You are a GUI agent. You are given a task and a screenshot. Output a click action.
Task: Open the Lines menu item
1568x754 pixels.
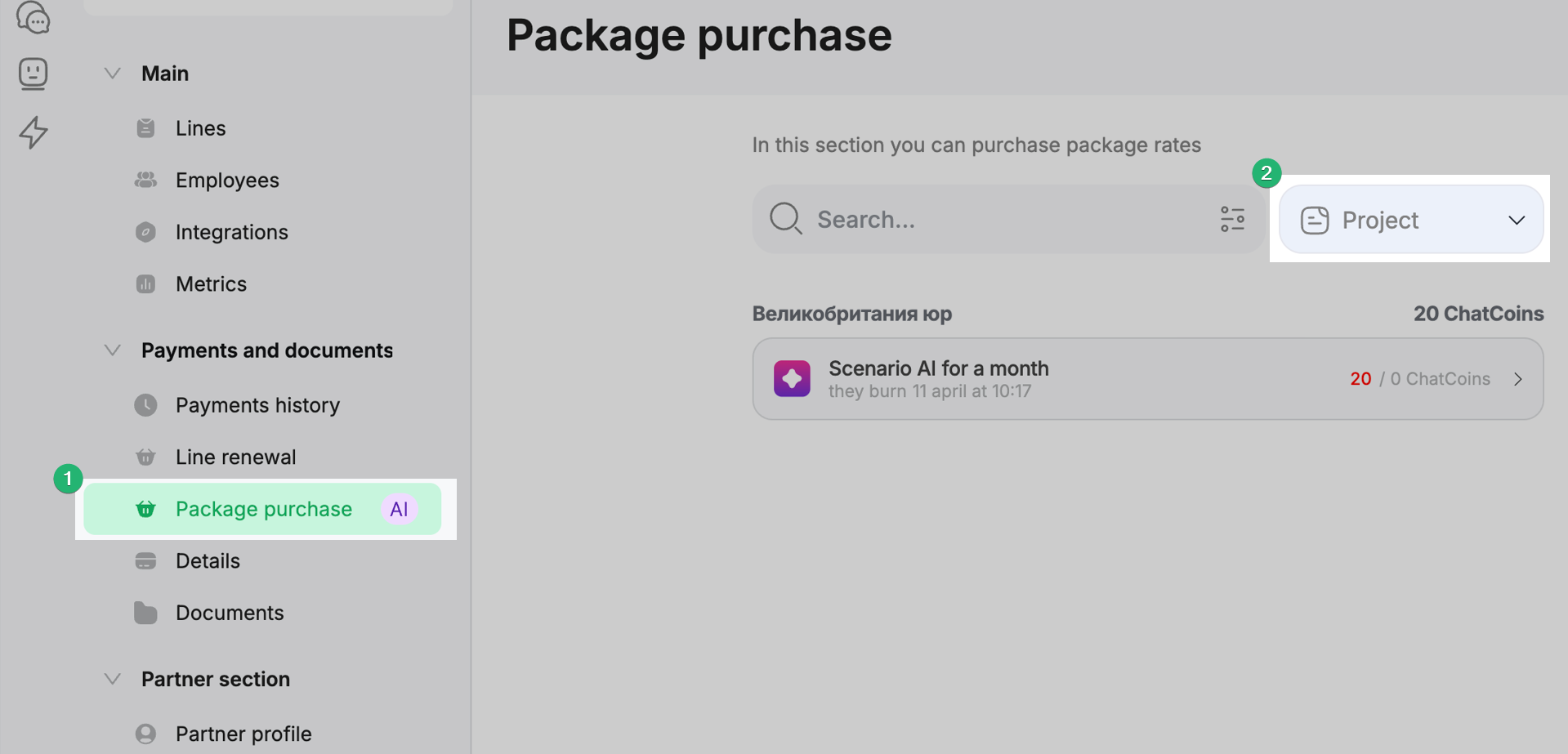(x=200, y=128)
